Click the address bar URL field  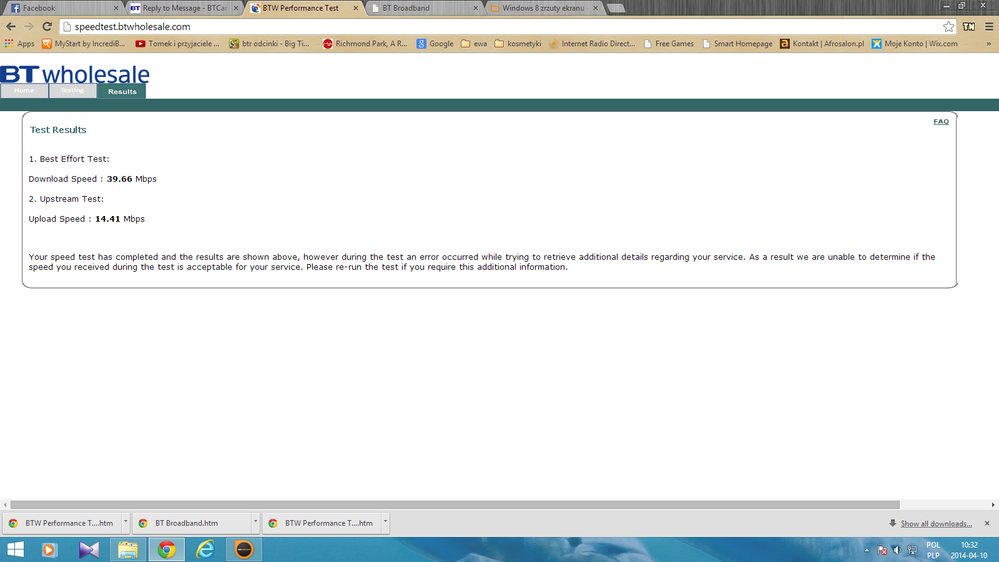point(501,27)
